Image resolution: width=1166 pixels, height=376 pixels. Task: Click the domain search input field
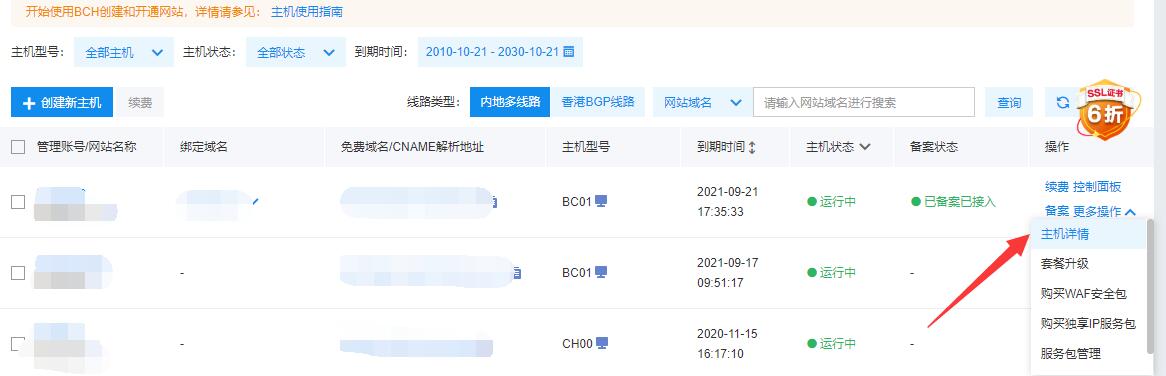863,103
